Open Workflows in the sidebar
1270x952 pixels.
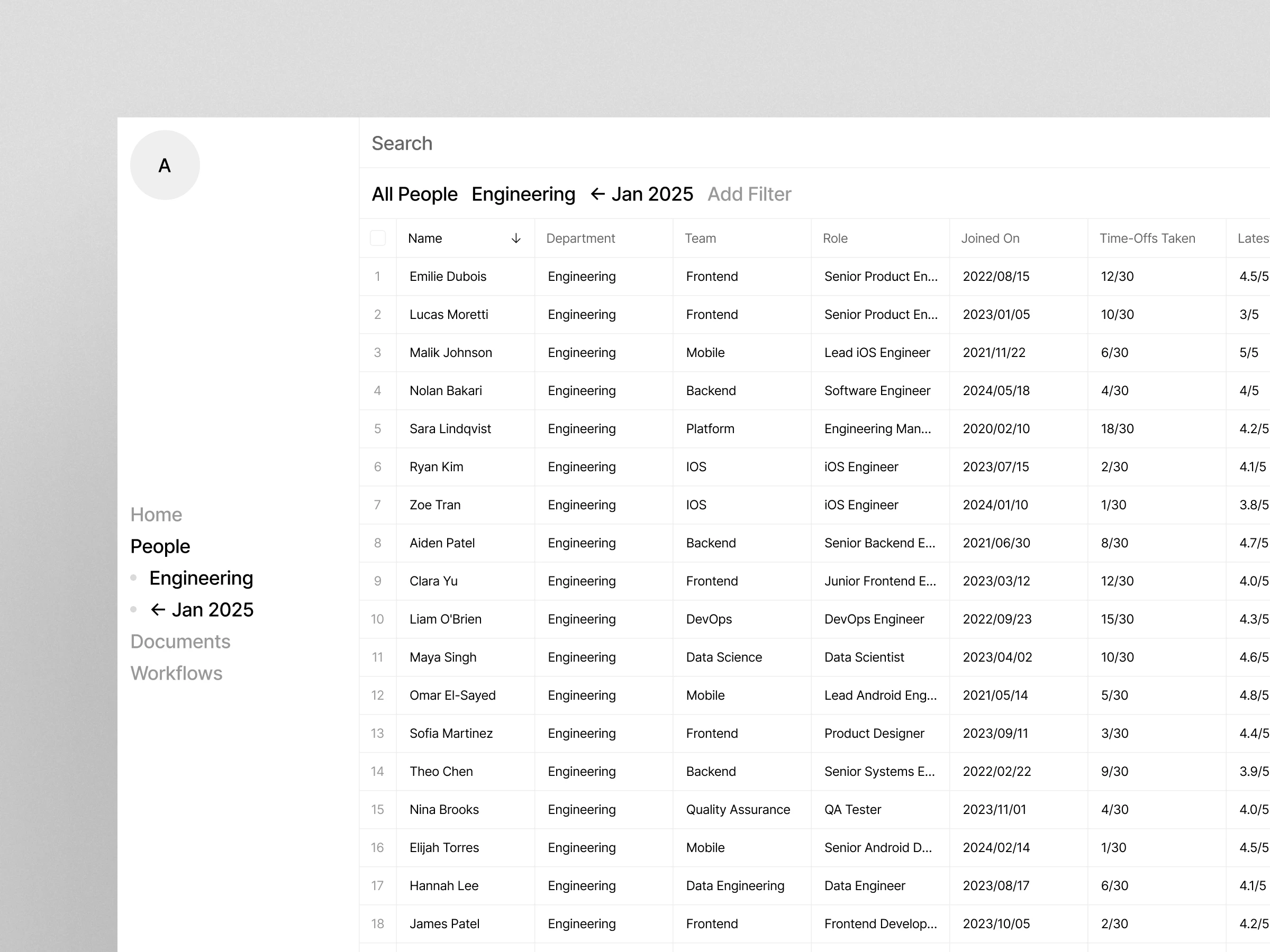pyautogui.click(x=176, y=673)
